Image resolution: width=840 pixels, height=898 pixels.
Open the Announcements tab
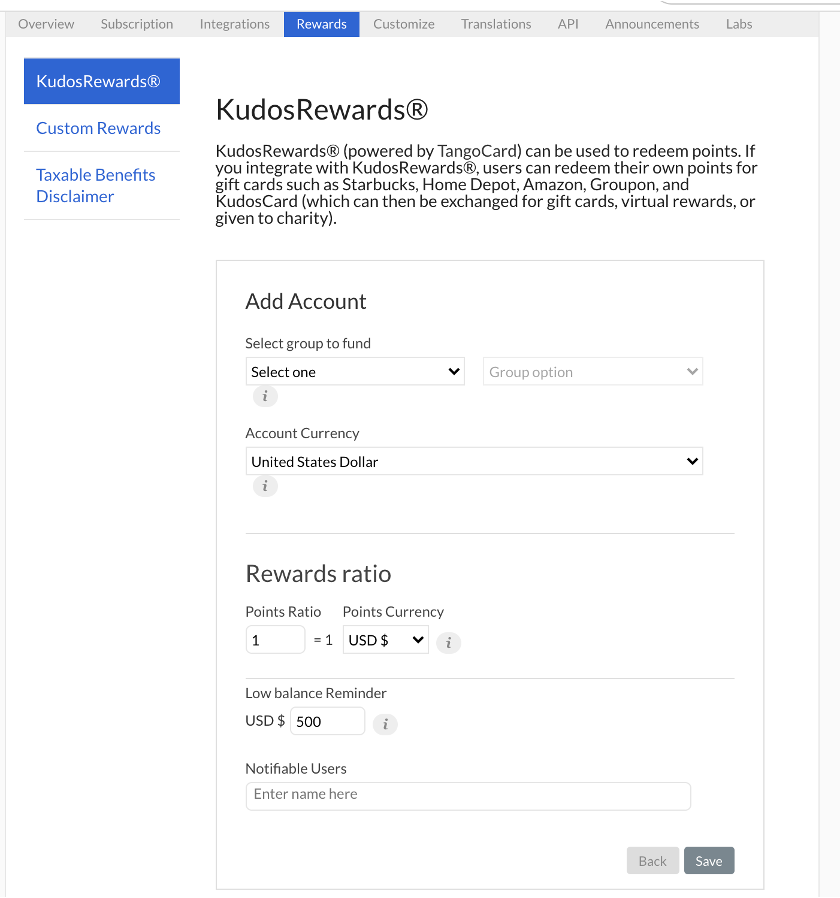(652, 24)
